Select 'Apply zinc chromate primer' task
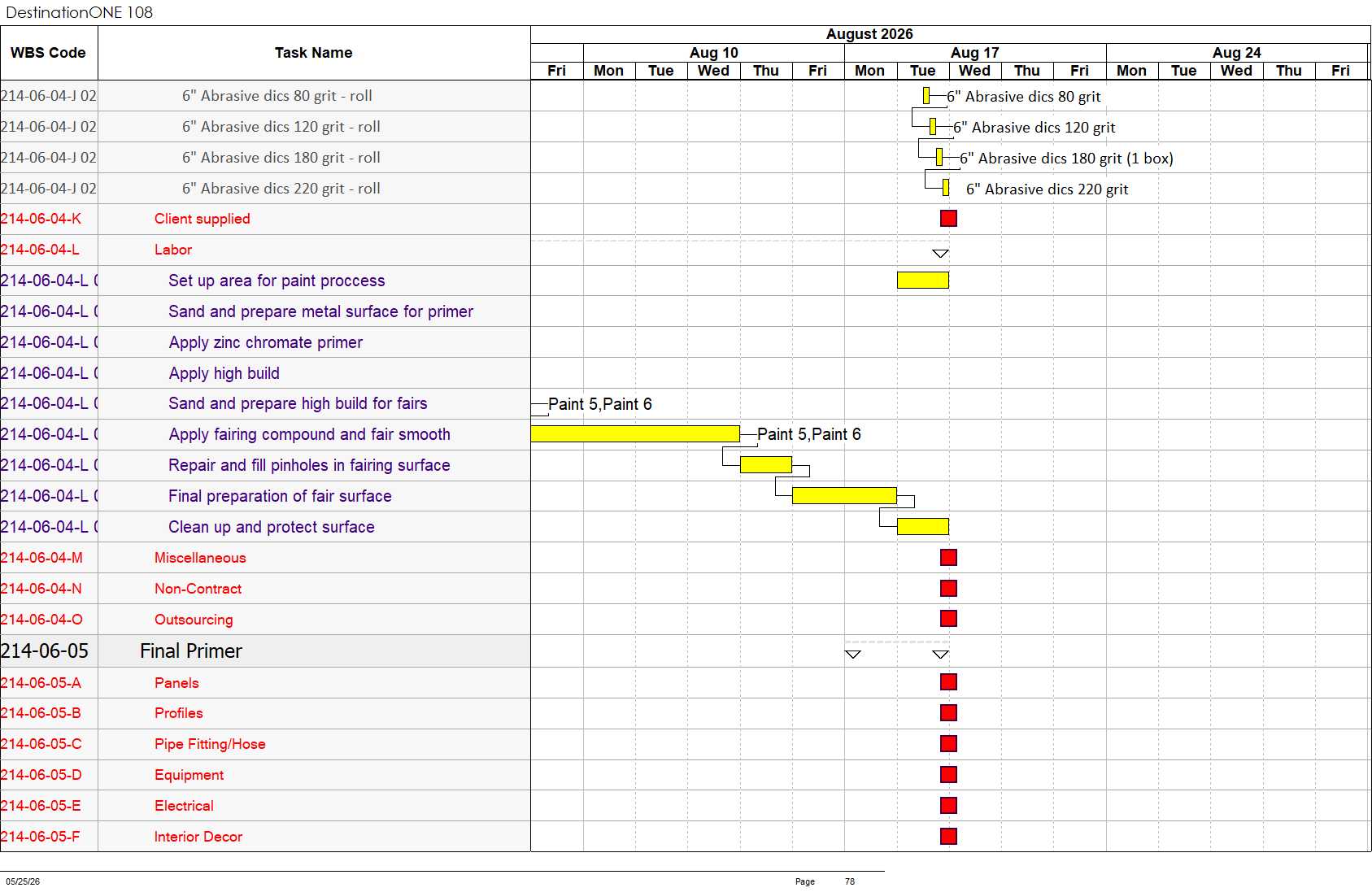1372x892 pixels. [265, 342]
